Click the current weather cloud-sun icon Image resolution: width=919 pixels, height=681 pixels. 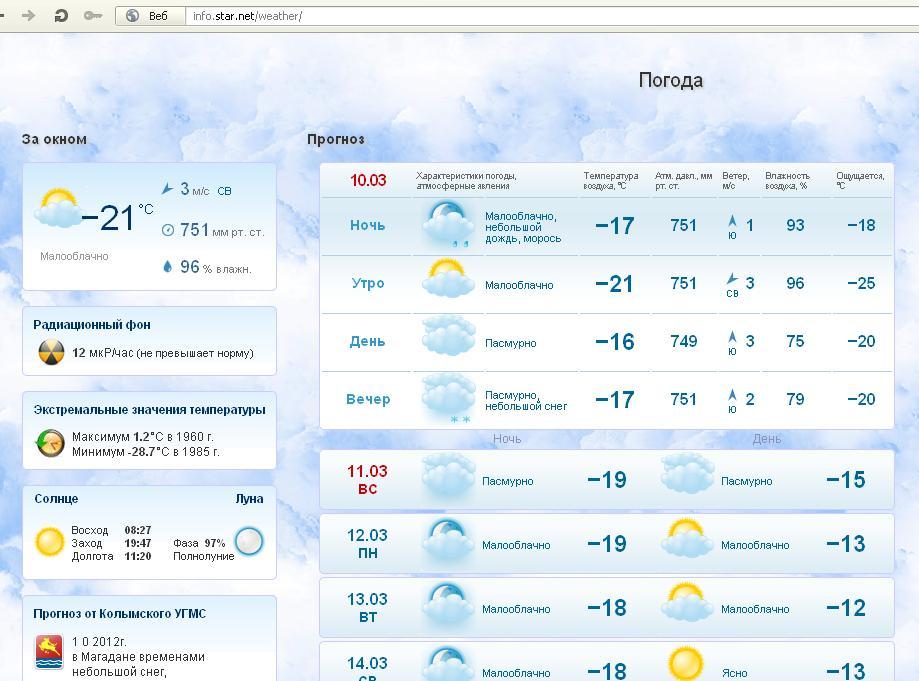[x=58, y=210]
